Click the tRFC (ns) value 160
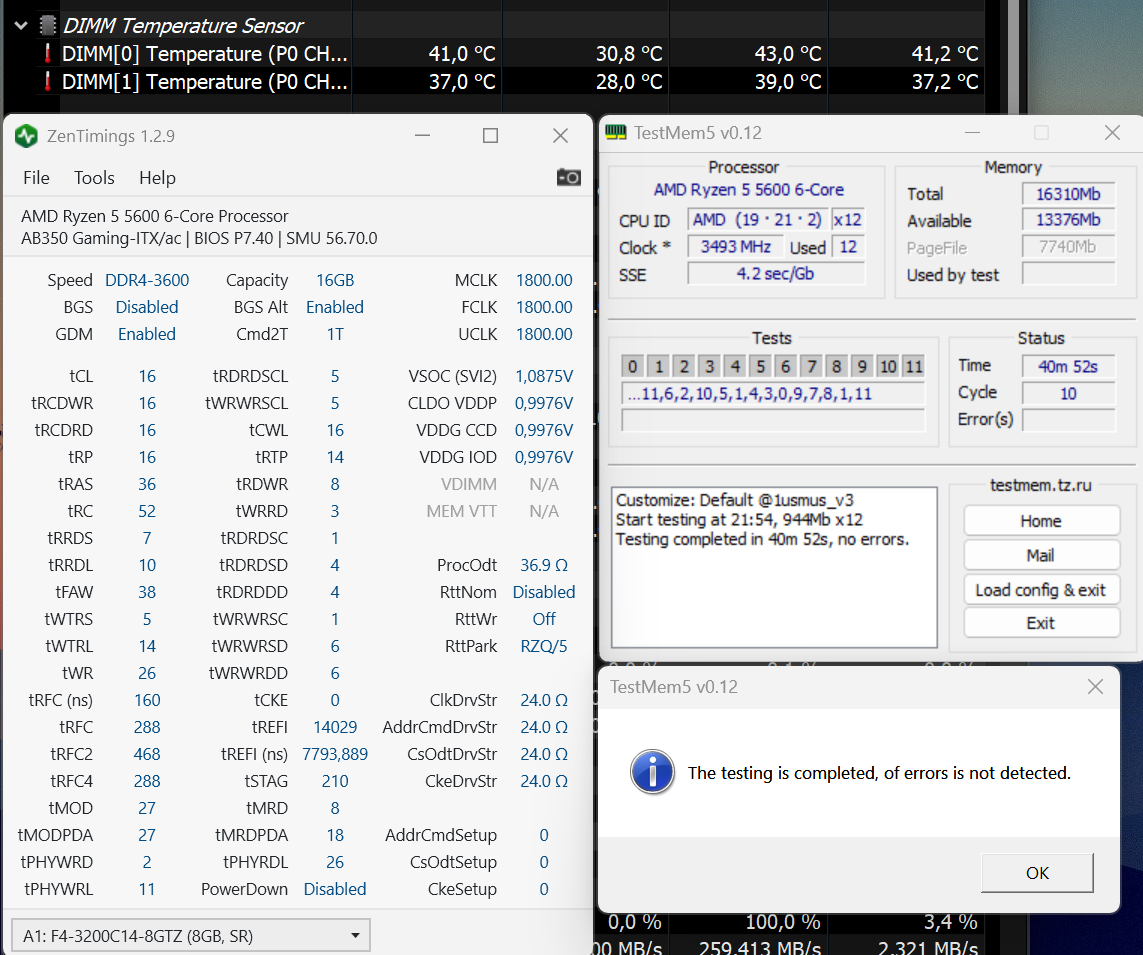This screenshot has width=1143, height=955. click(x=147, y=700)
